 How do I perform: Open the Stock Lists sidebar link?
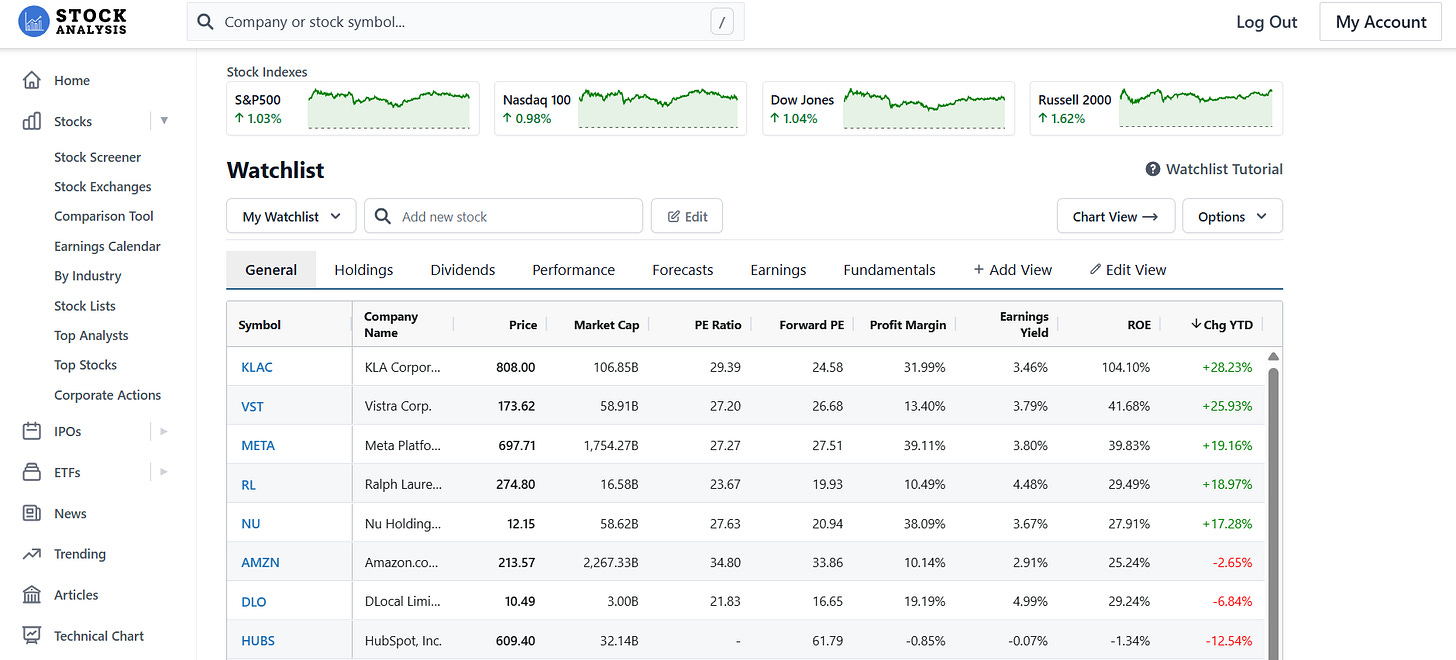[85, 306]
